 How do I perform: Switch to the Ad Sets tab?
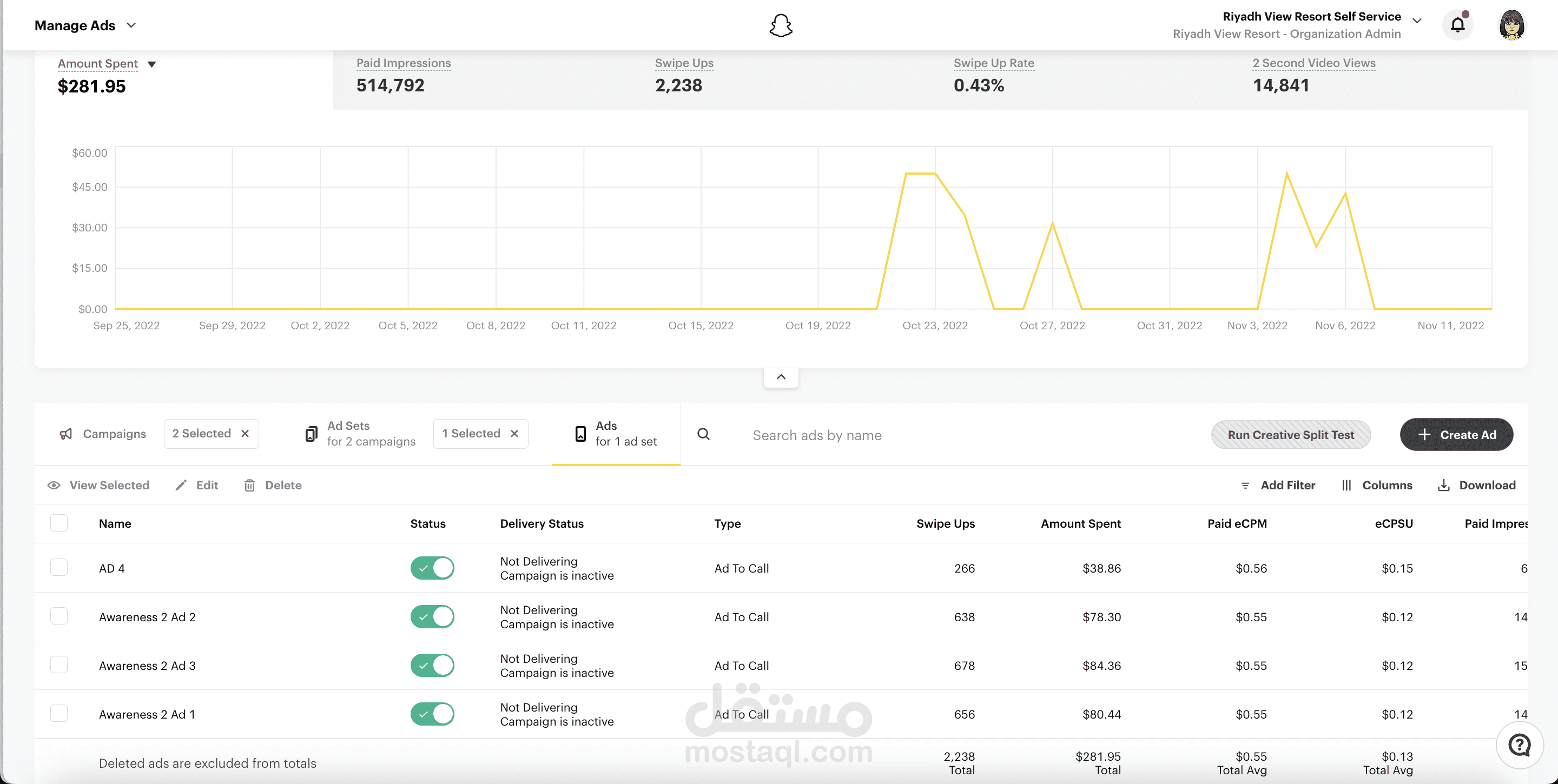pyautogui.click(x=360, y=434)
